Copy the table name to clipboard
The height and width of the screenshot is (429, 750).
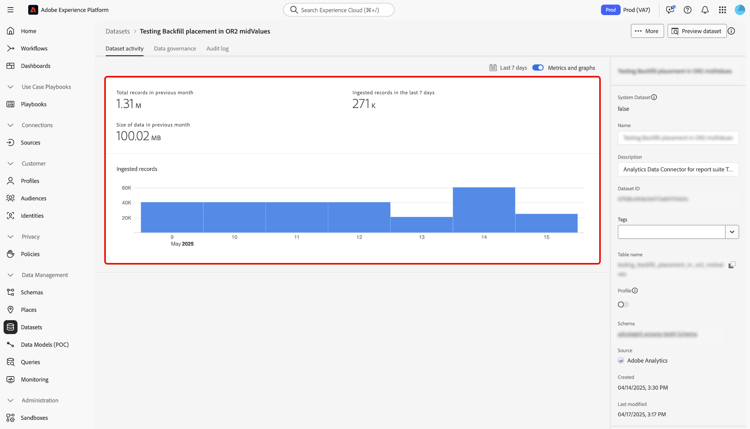(x=732, y=265)
